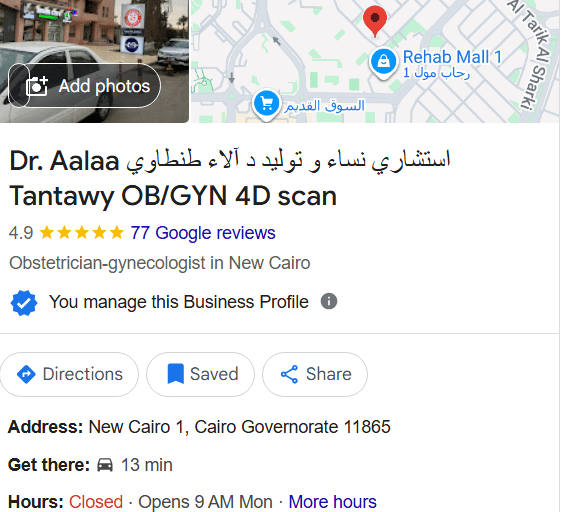This screenshot has height=512, width=564.
Task: Click the Add photos button
Action: (85, 86)
